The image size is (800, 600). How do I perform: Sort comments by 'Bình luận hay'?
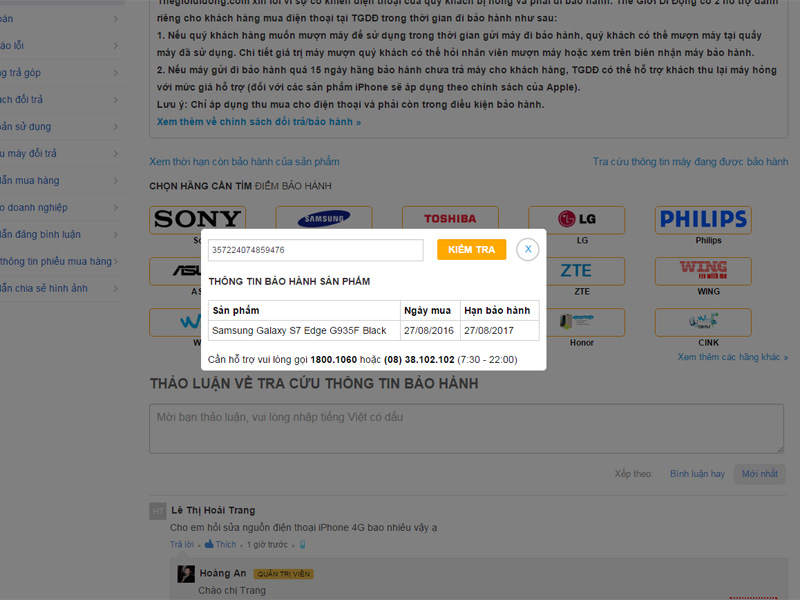[697, 474]
